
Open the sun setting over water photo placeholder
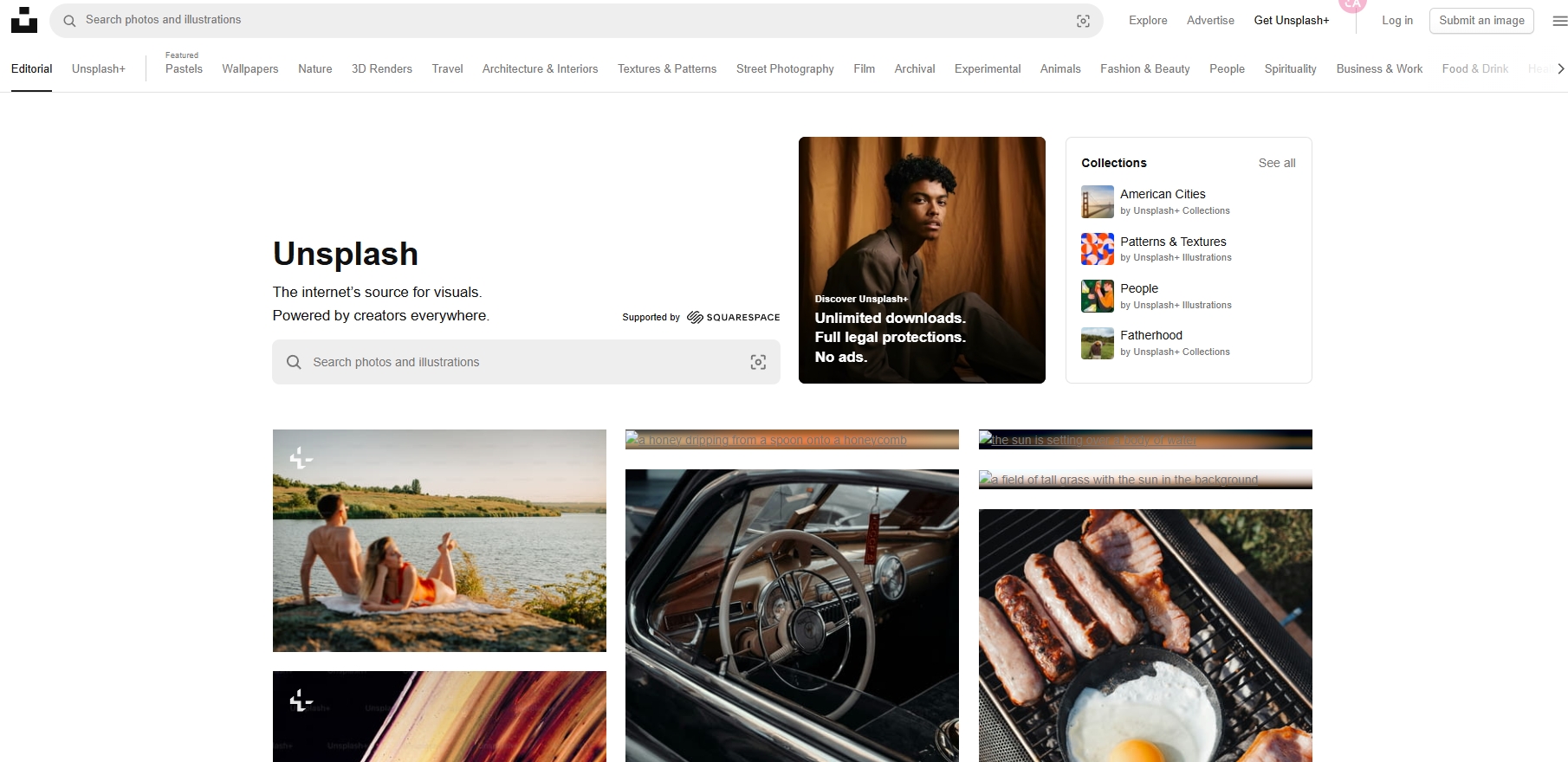[x=1145, y=440]
